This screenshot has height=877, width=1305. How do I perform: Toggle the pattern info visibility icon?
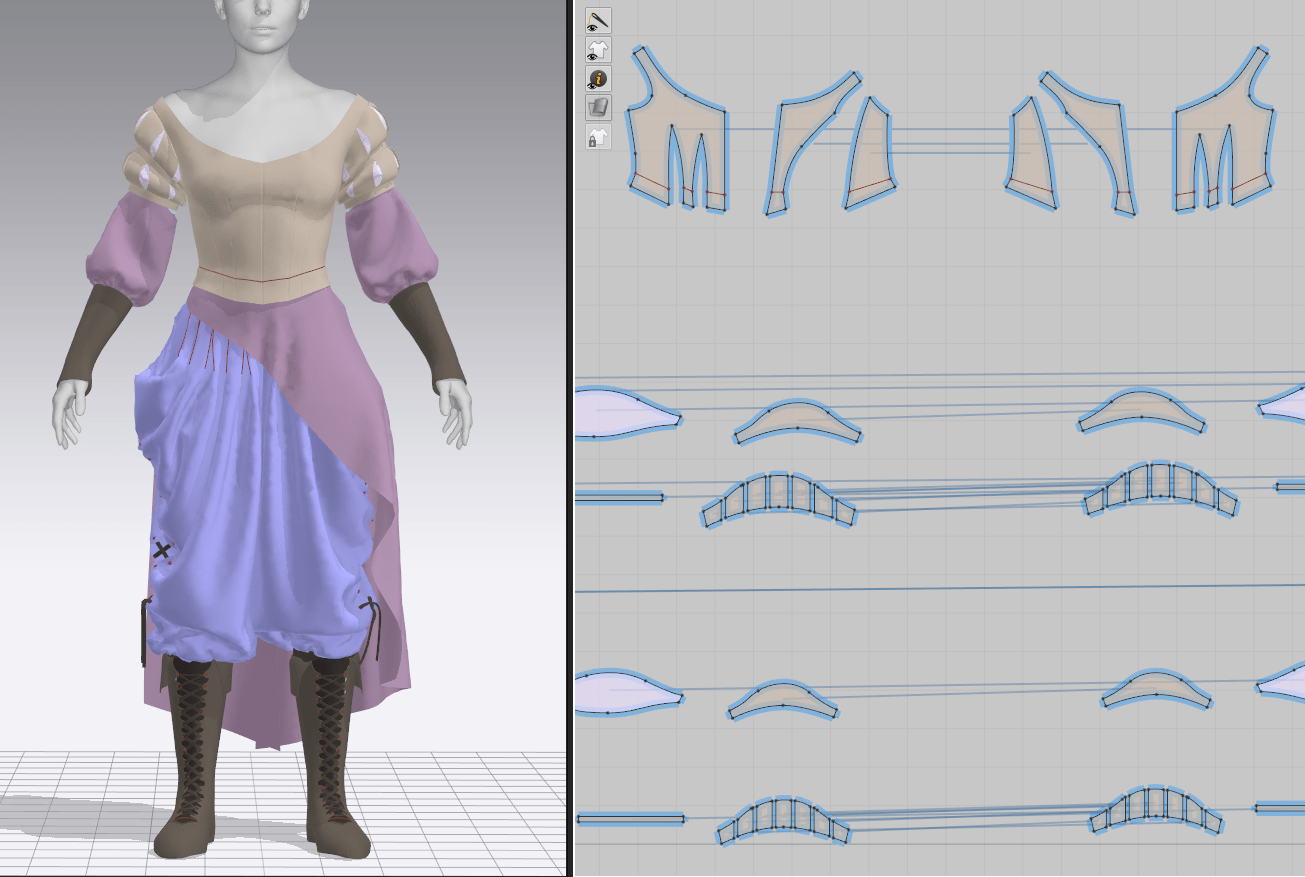click(598, 79)
